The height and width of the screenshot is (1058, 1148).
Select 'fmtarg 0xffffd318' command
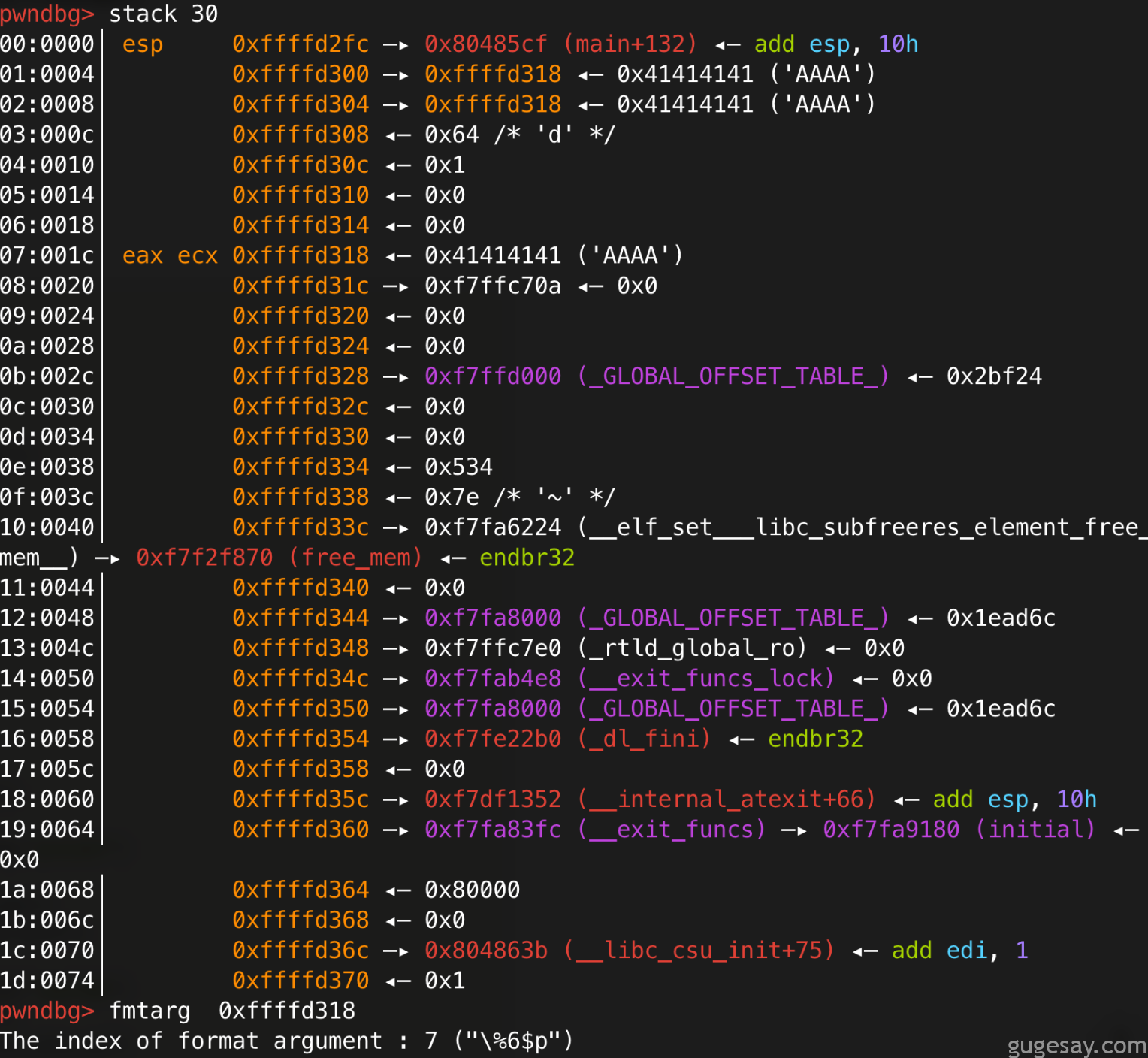[232, 1011]
